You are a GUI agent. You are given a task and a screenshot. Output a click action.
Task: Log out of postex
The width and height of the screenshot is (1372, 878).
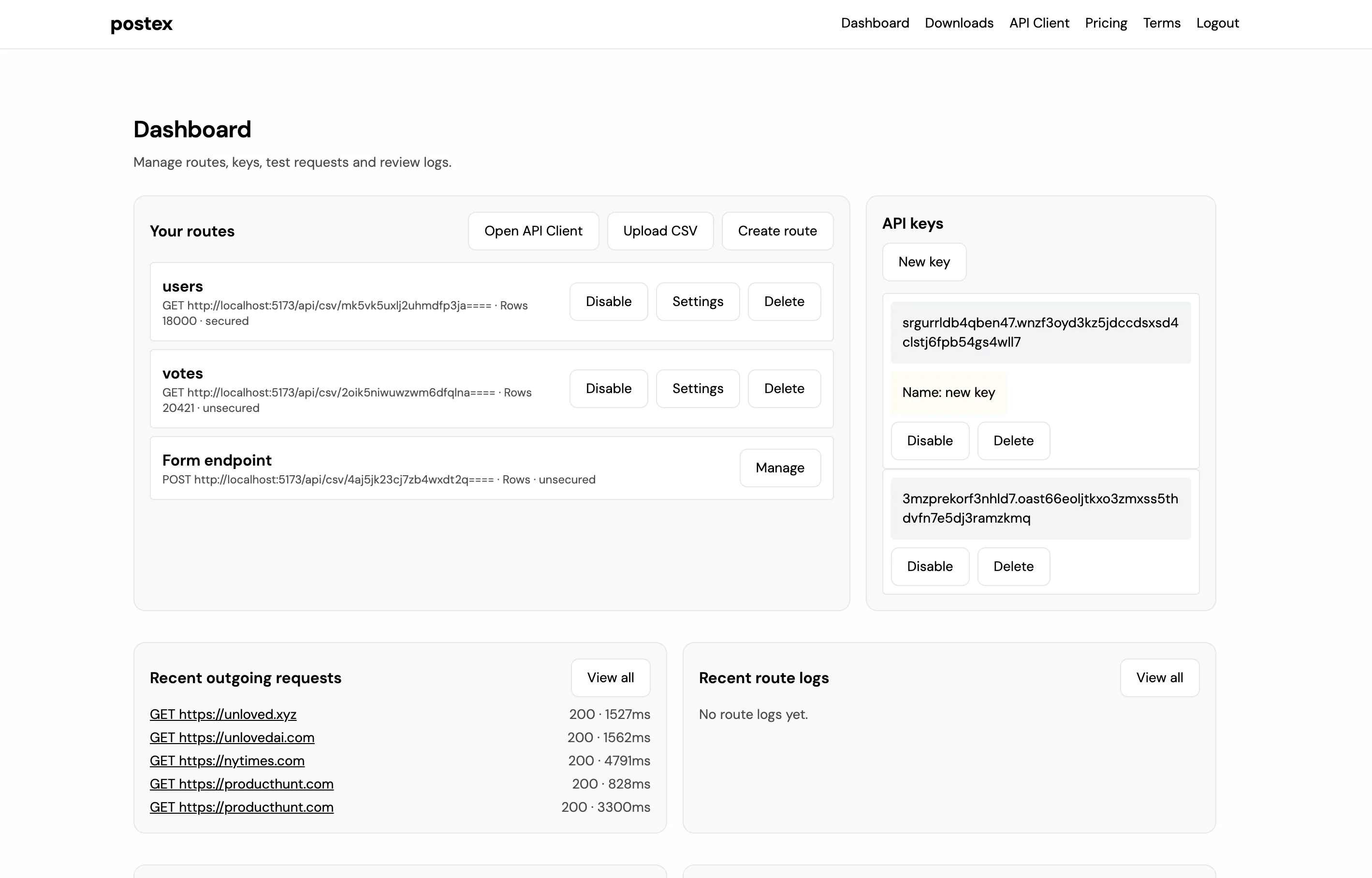point(1217,23)
